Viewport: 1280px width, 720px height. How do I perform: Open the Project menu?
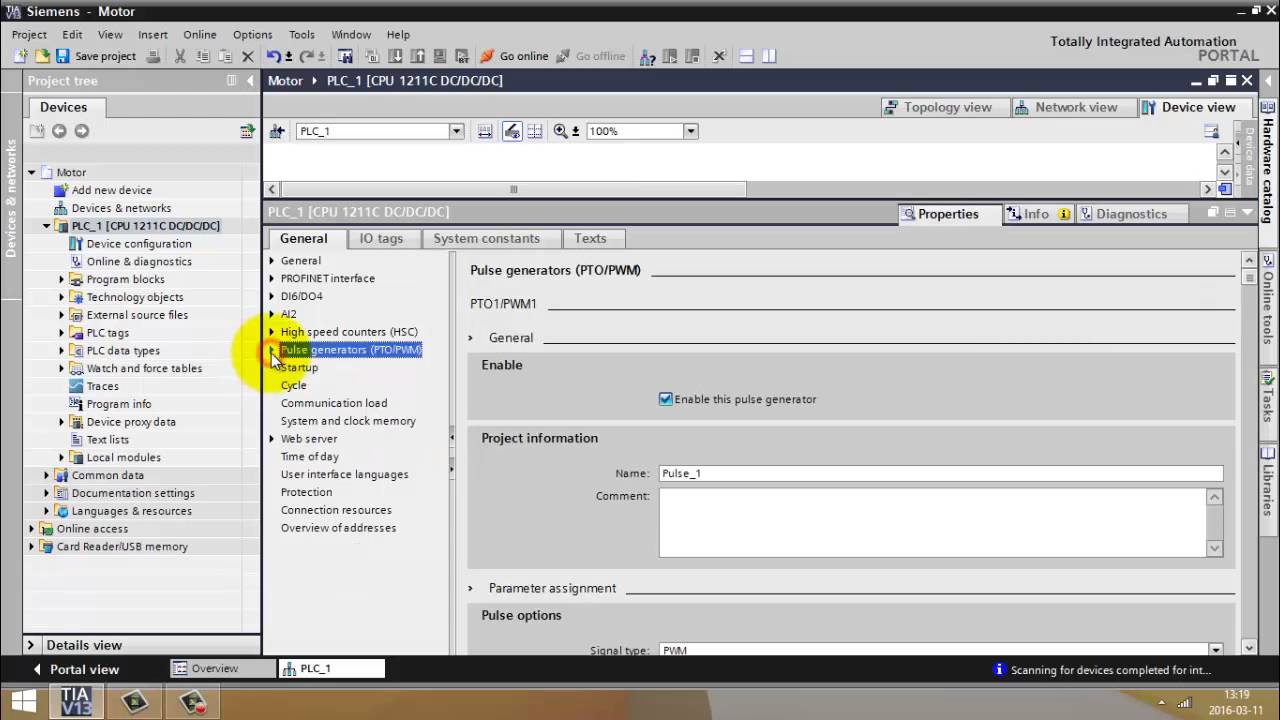coord(29,34)
